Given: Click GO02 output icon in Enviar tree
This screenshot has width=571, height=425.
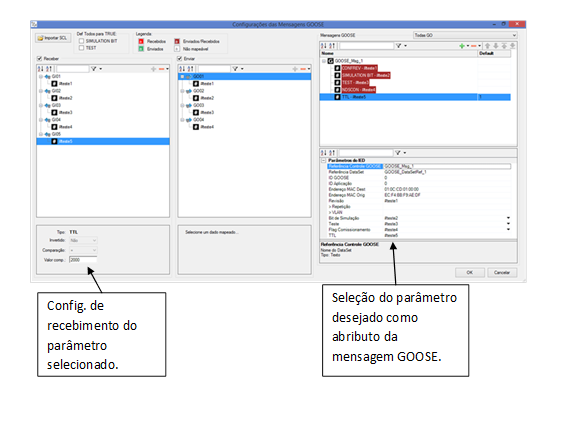Looking at the screenshot, I should [189, 91].
